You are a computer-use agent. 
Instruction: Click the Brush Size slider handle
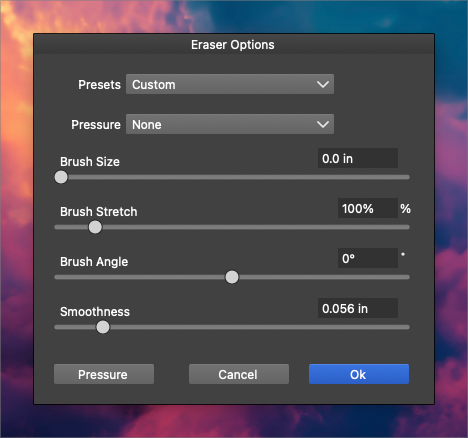click(x=61, y=177)
